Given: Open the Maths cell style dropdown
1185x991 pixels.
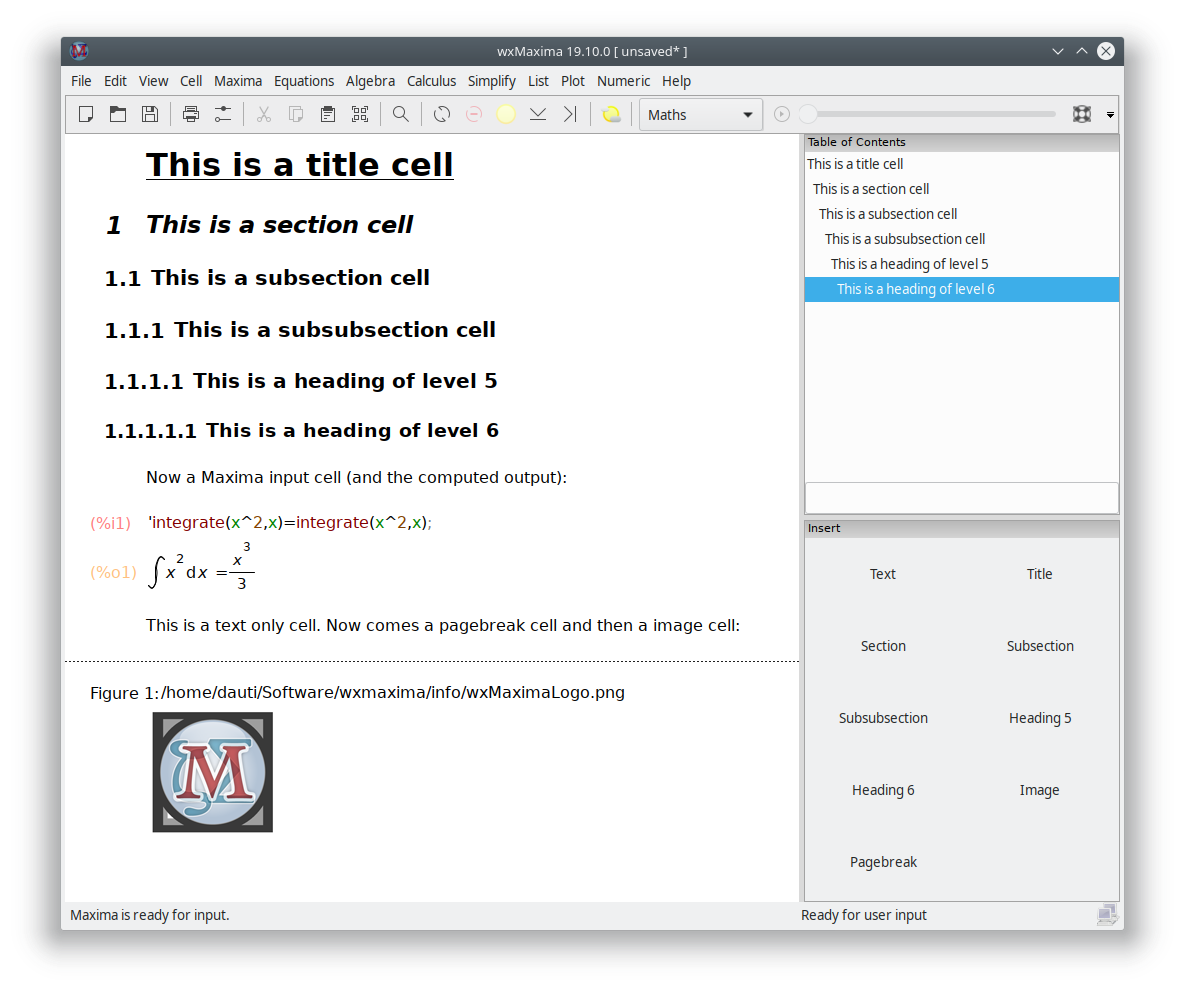Looking at the screenshot, I should pyautogui.click(x=701, y=115).
